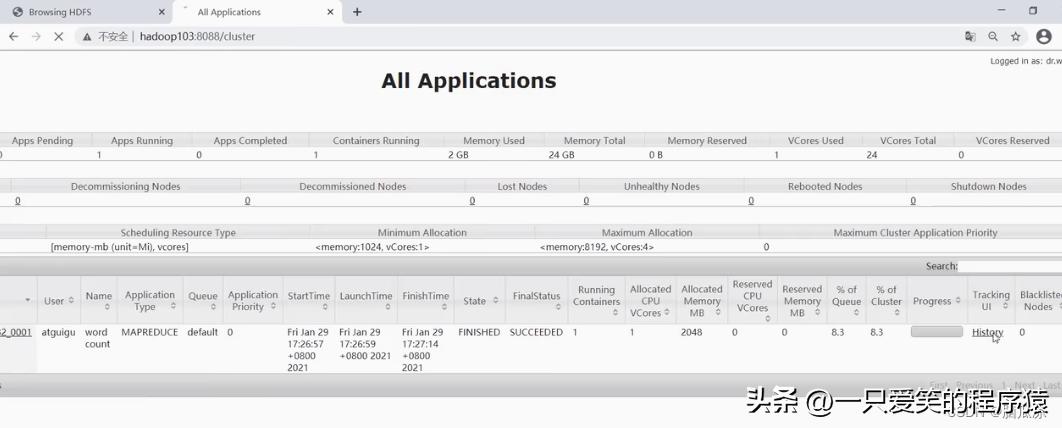
Task: Click the not-secure warning icon
Action: 88,36
